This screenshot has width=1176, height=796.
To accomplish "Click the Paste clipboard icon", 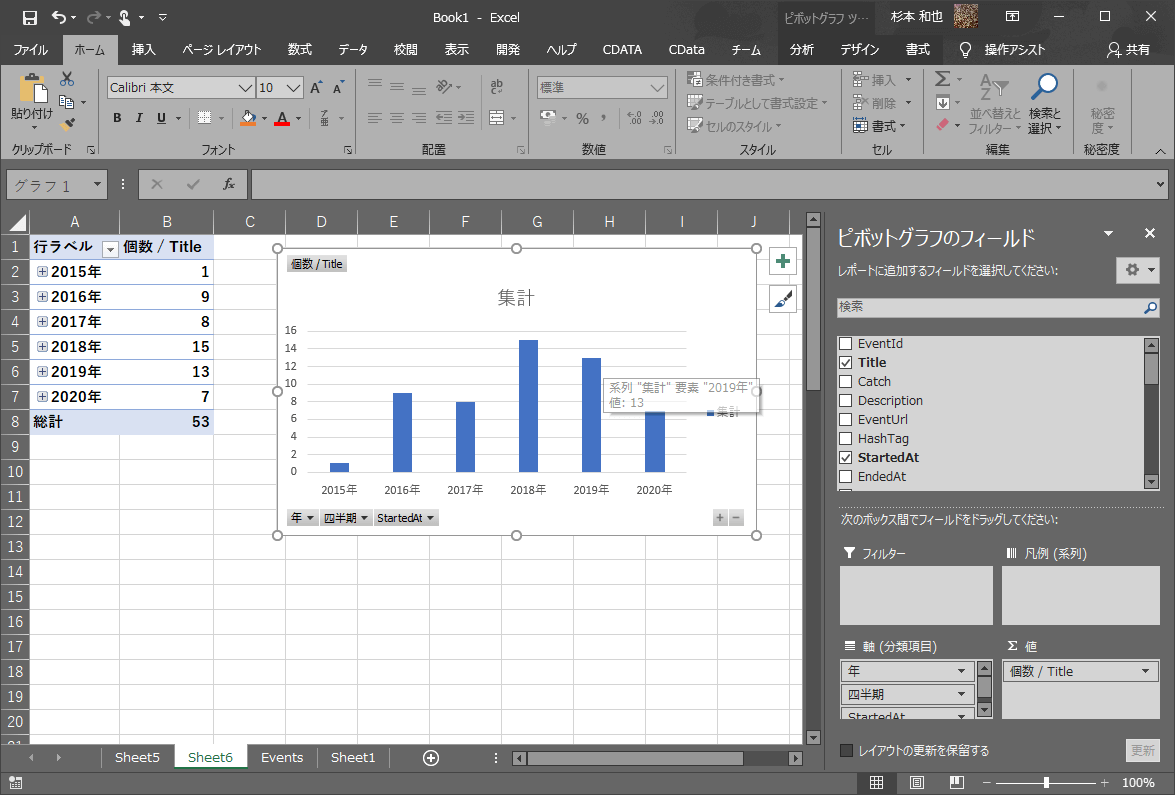I will 31,100.
